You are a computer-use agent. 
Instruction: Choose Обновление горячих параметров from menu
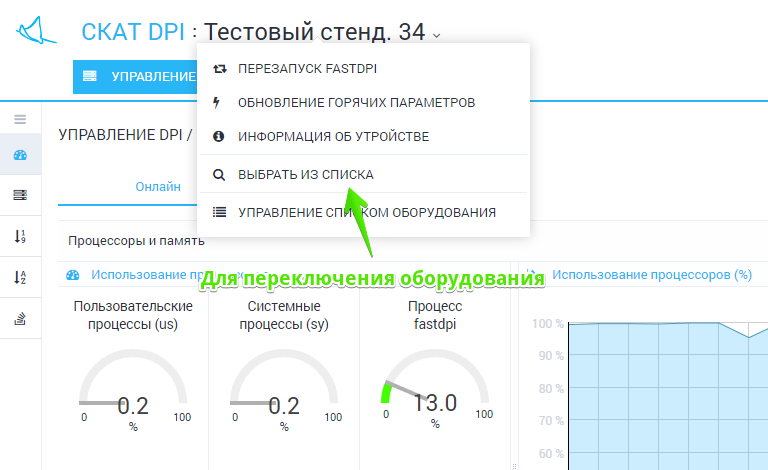pyautogui.click(x=356, y=102)
